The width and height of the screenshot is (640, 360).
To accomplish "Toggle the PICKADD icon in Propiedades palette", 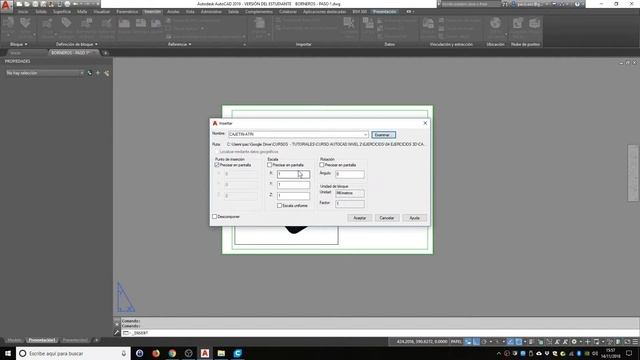I will [89, 73].
